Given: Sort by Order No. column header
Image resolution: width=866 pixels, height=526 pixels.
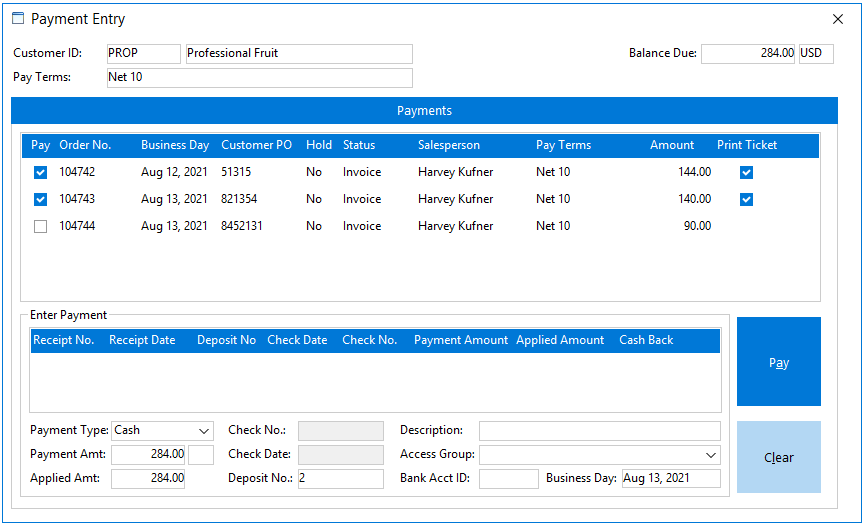Looking at the screenshot, I should [85, 145].
